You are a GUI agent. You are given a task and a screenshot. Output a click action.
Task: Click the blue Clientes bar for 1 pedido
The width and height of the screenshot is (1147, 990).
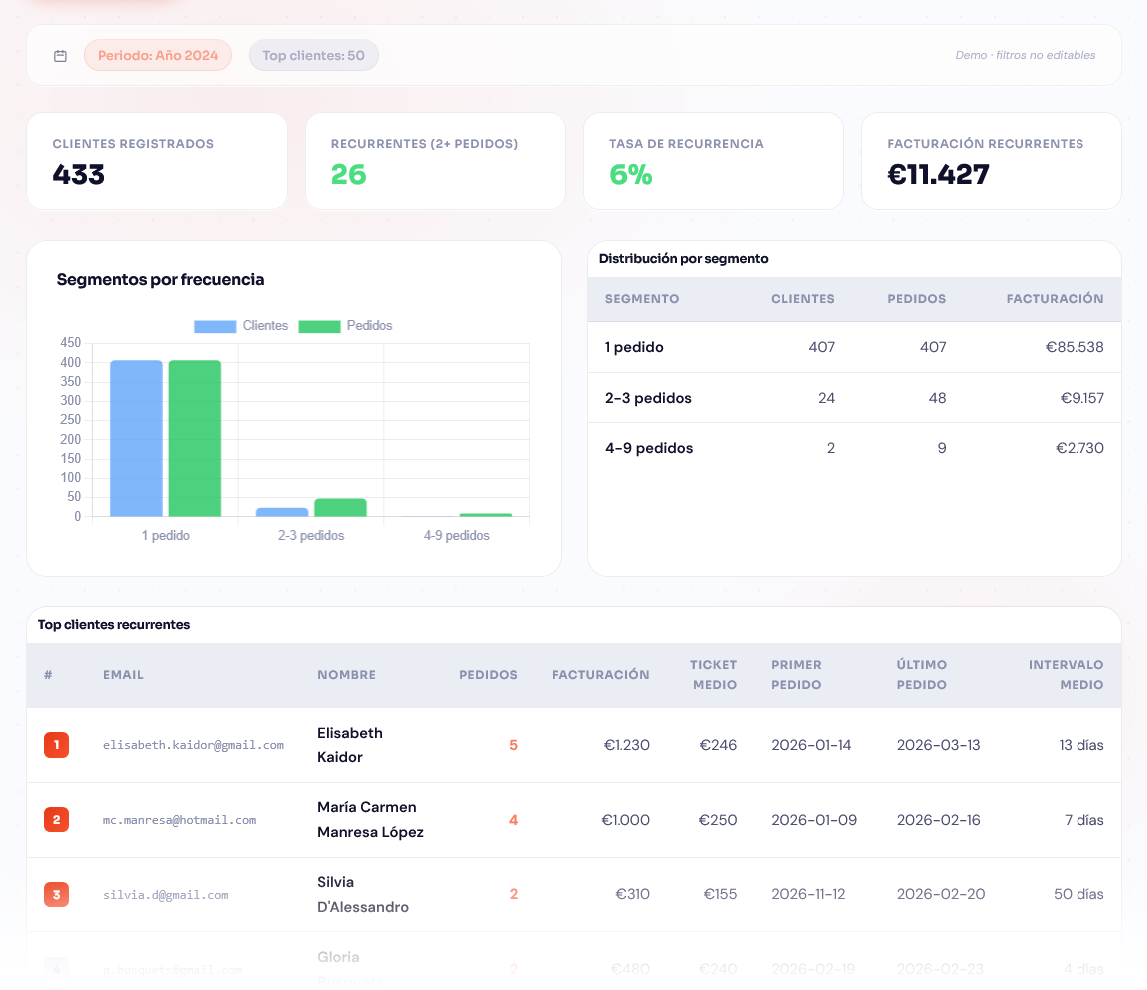tap(136, 438)
